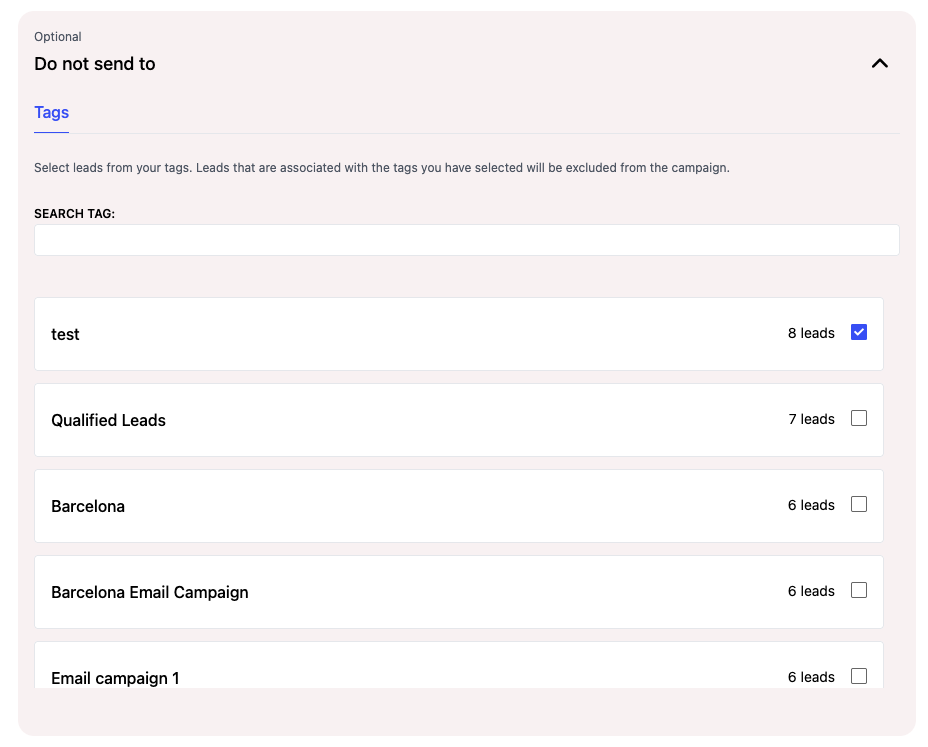This screenshot has width=928, height=747.
Task: Click Email campaign 1's 6 leads count
Action: click(x=811, y=677)
